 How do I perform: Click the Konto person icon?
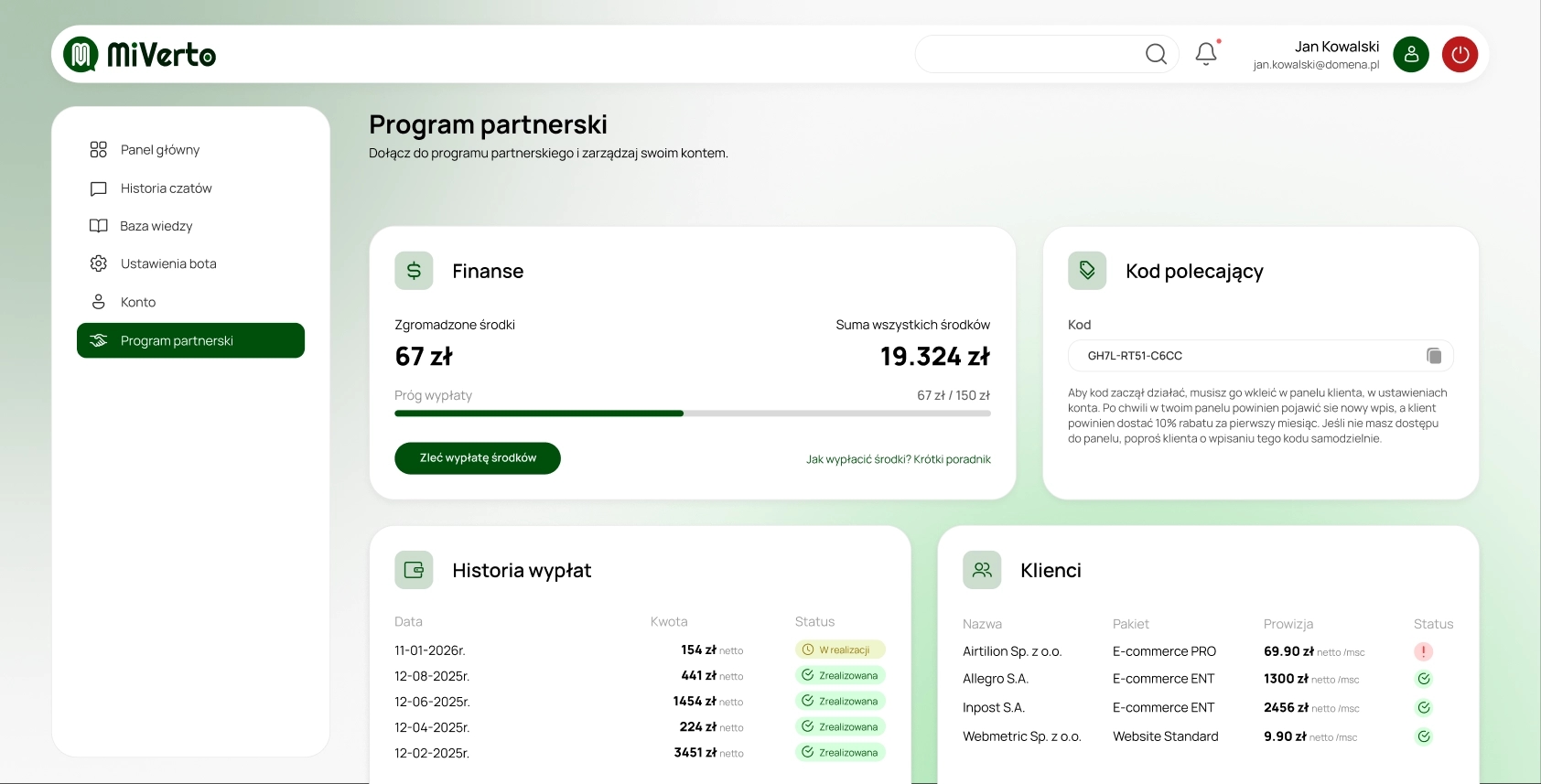pyautogui.click(x=99, y=302)
